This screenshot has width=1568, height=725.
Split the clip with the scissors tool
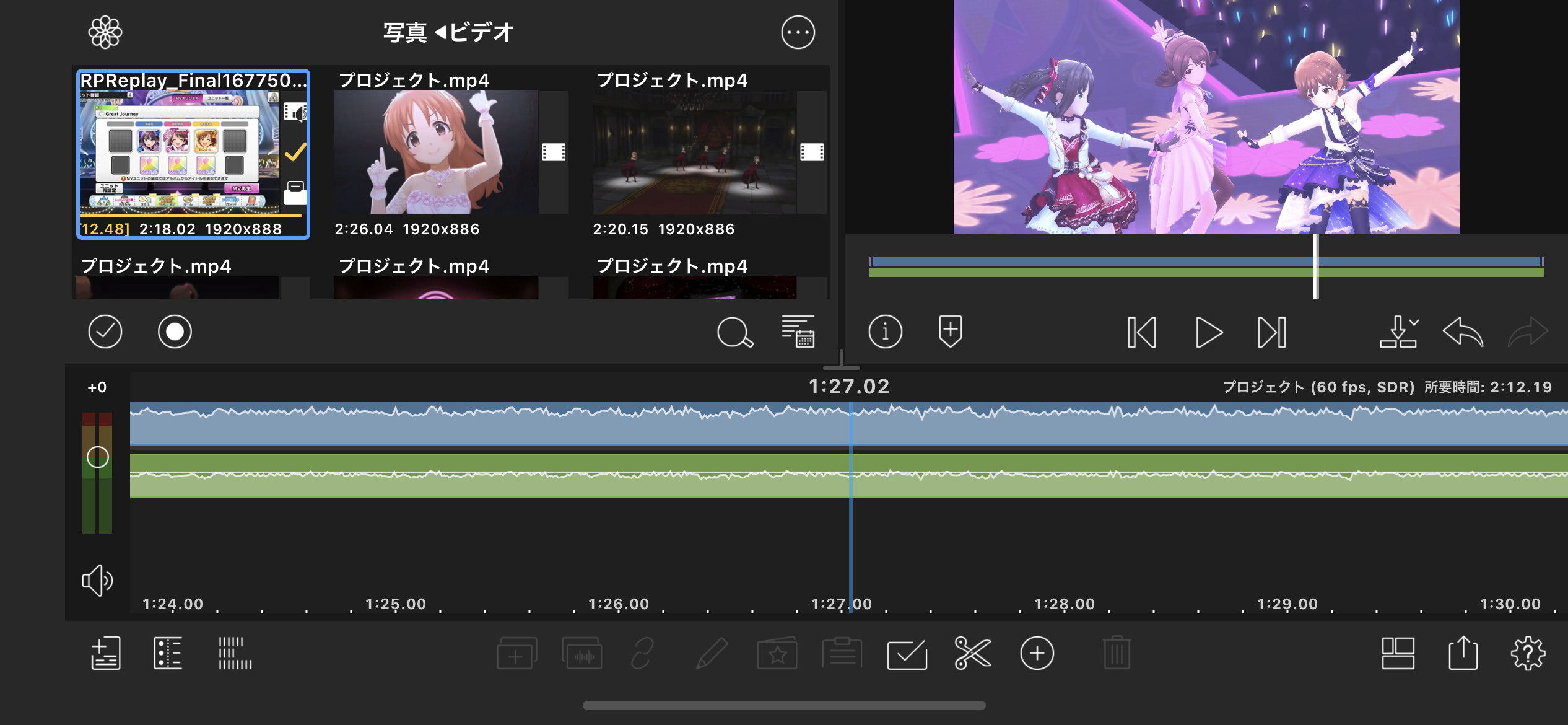pyautogui.click(x=972, y=653)
